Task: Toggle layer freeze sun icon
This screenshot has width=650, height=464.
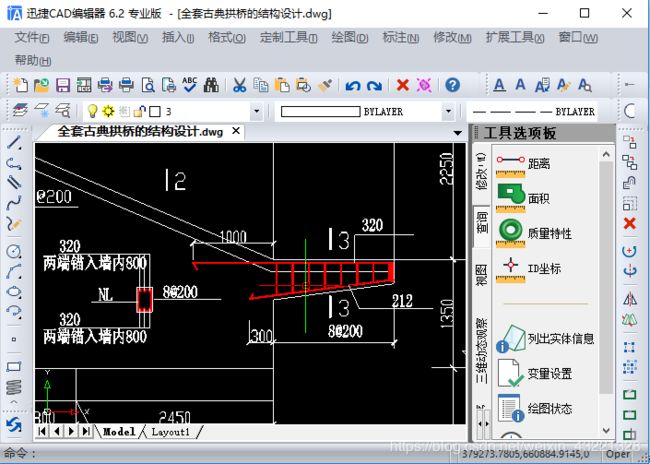Action: coord(108,111)
